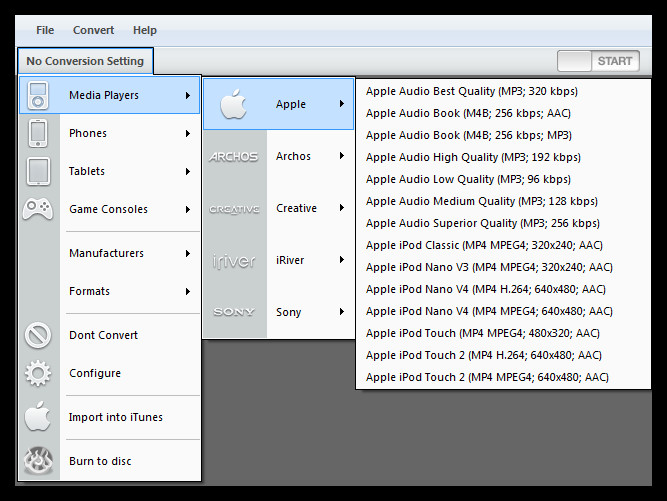Select iRiver in manufacturer submenu
Viewport: 667px width, 501px height.
[x=279, y=260]
